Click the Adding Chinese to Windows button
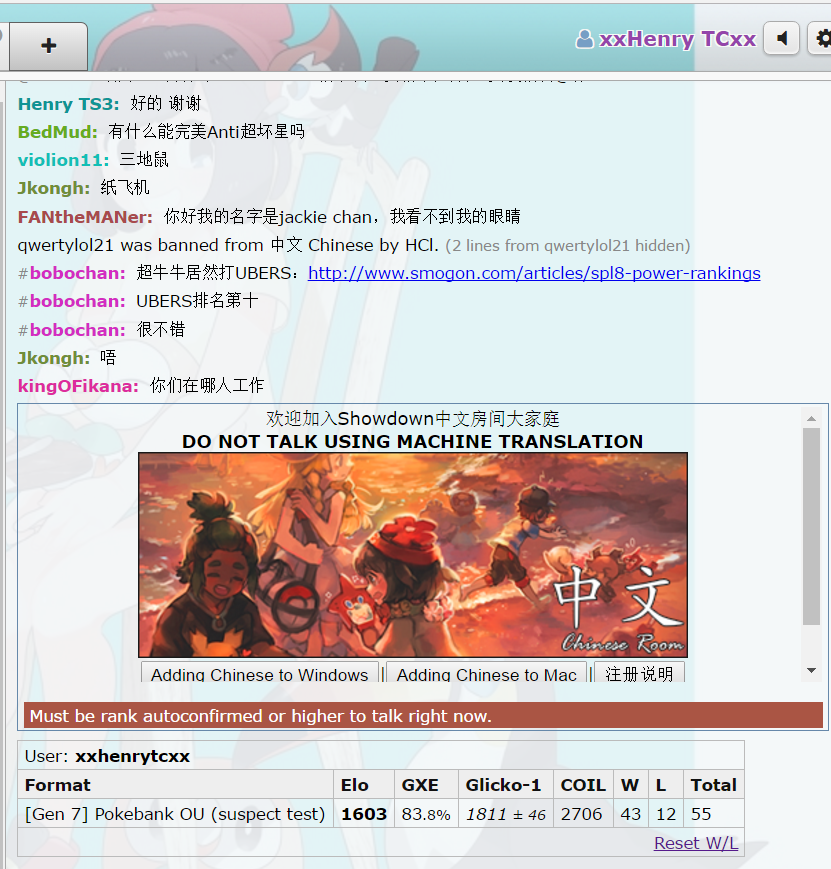 [x=259, y=673]
